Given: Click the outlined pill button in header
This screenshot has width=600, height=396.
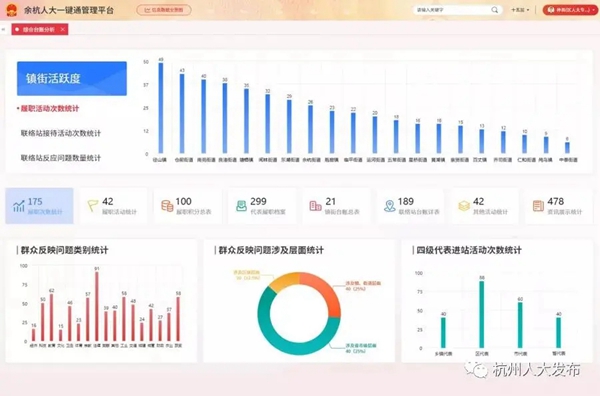Looking at the screenshot, I should point(164,10).
